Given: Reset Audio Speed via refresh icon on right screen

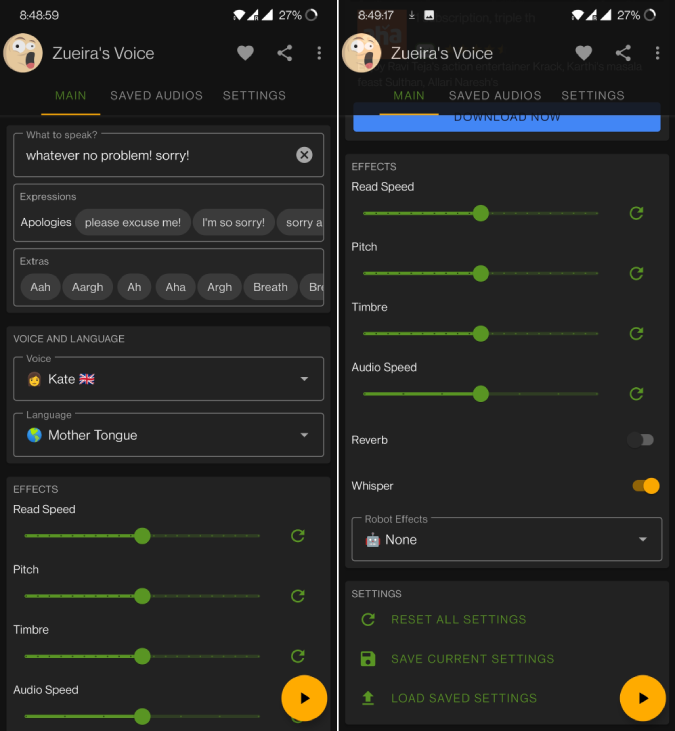Looking at the screenshot, I should 636,394.
